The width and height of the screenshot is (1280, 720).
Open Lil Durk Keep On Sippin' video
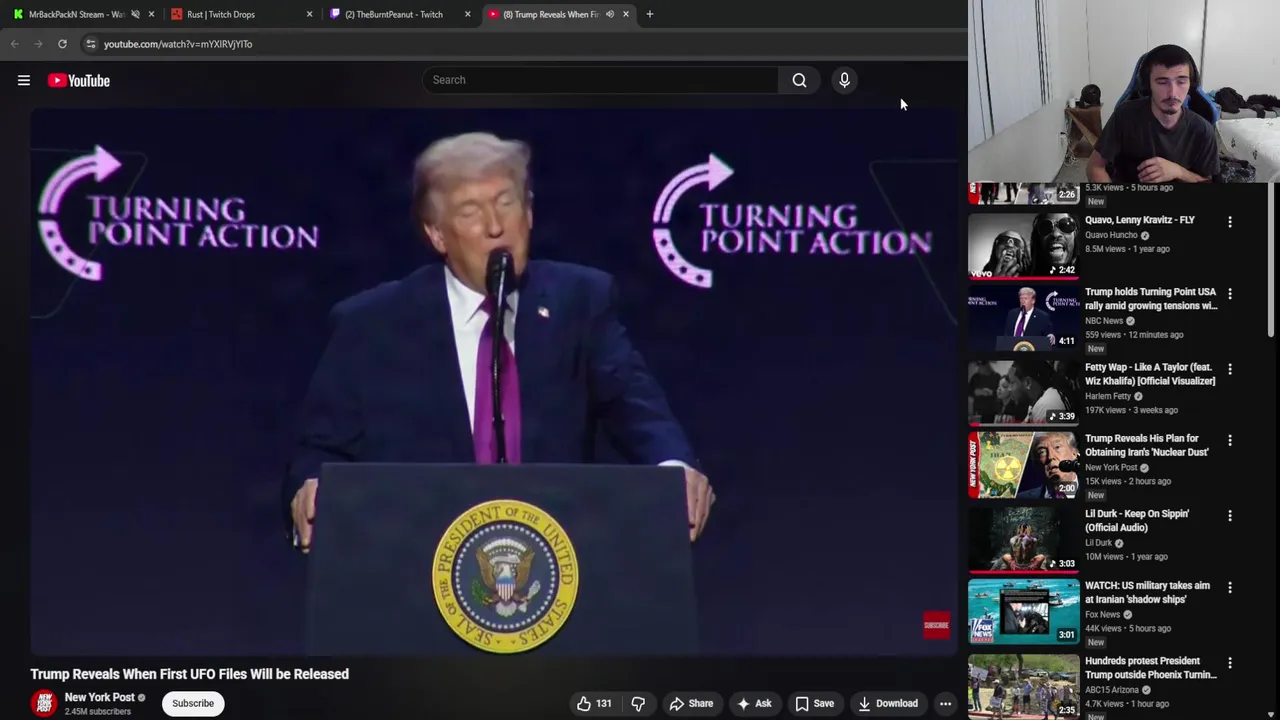(1137, 520)
